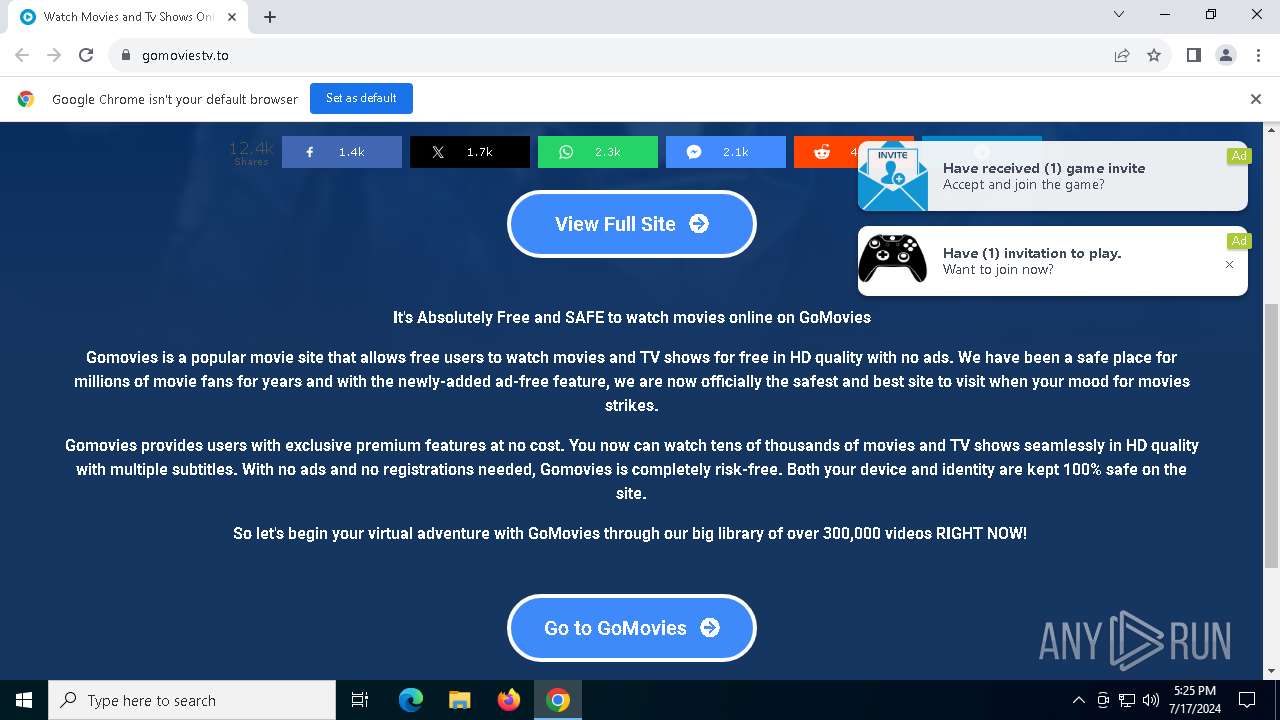This screenshot has width=1280, height=720.
Task: Open network settings in system tray
Action: (x=1127, y=700)
